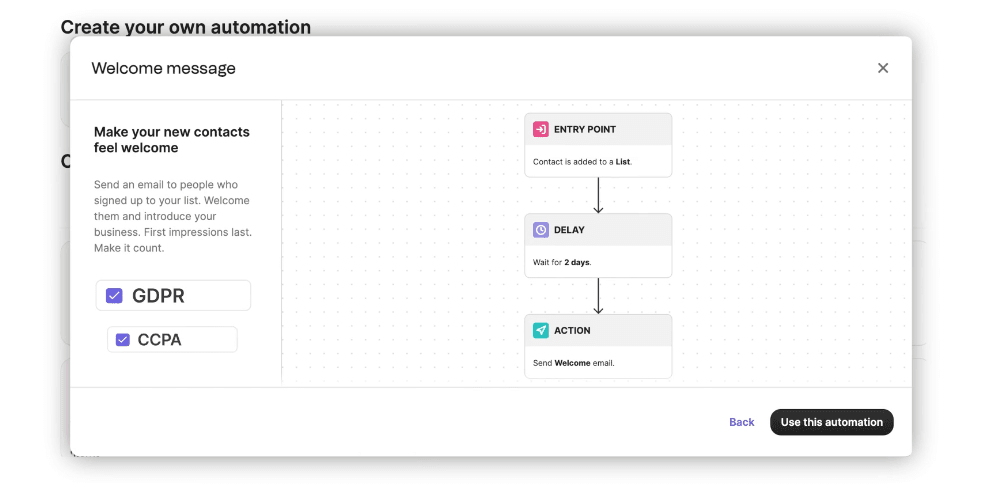Select the ACTION step header

pos(572,331)
